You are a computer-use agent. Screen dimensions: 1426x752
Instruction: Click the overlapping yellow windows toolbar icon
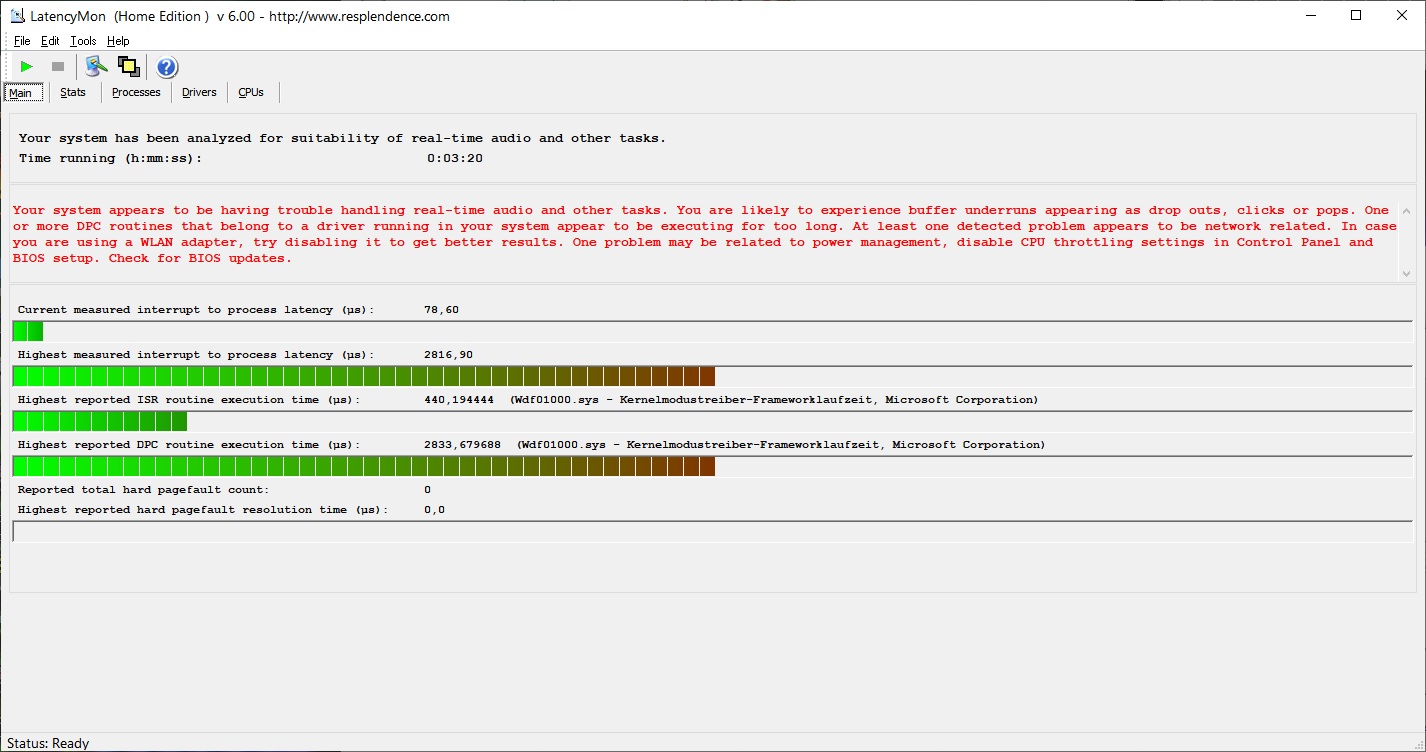pyautogui.click(x=128, y=67)
